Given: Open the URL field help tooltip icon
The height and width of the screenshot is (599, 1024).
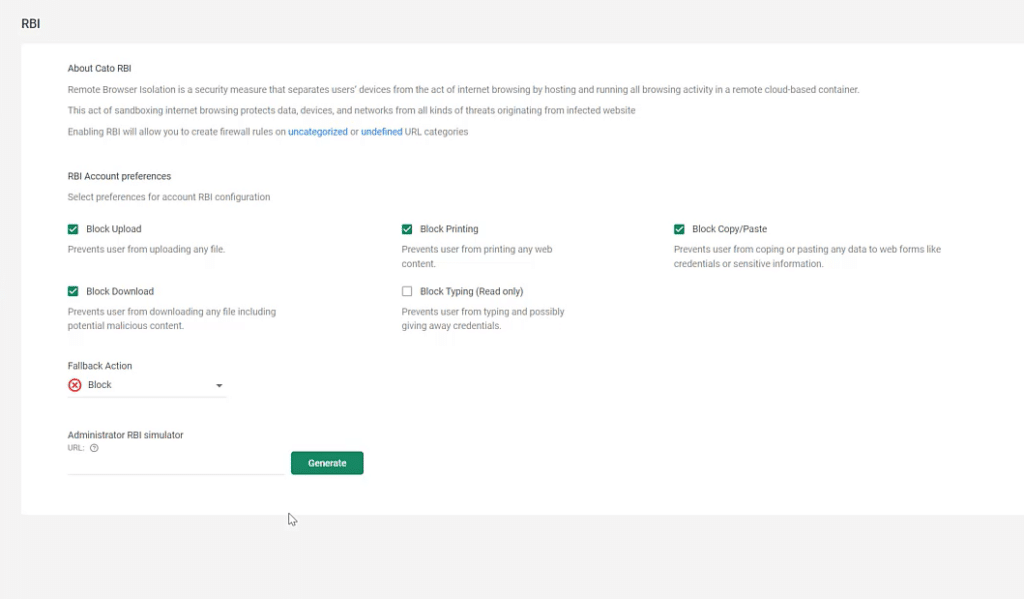Looking at the screenshot, I should point(94,447).
